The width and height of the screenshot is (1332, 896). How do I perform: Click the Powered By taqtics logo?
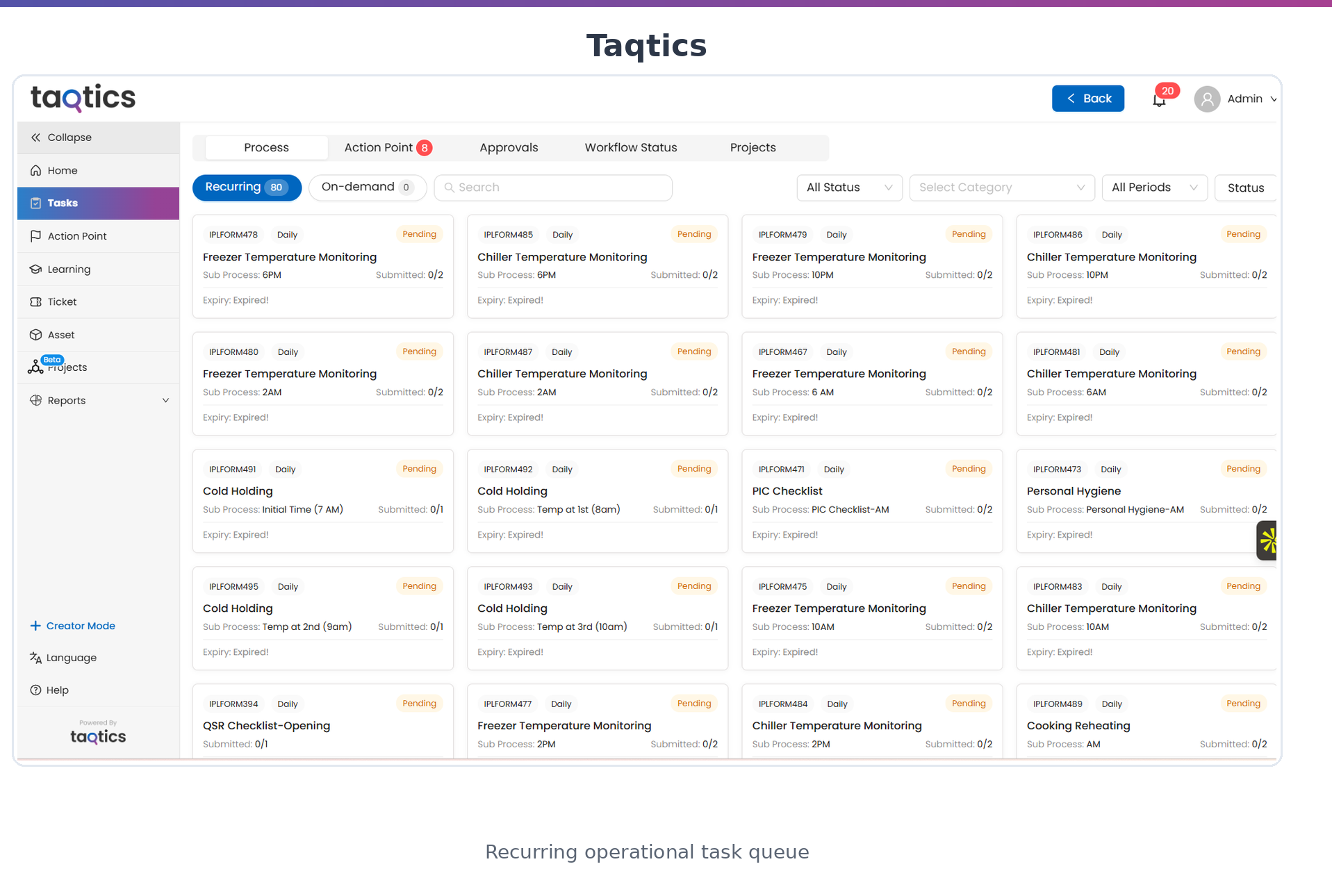click(98, 736)
